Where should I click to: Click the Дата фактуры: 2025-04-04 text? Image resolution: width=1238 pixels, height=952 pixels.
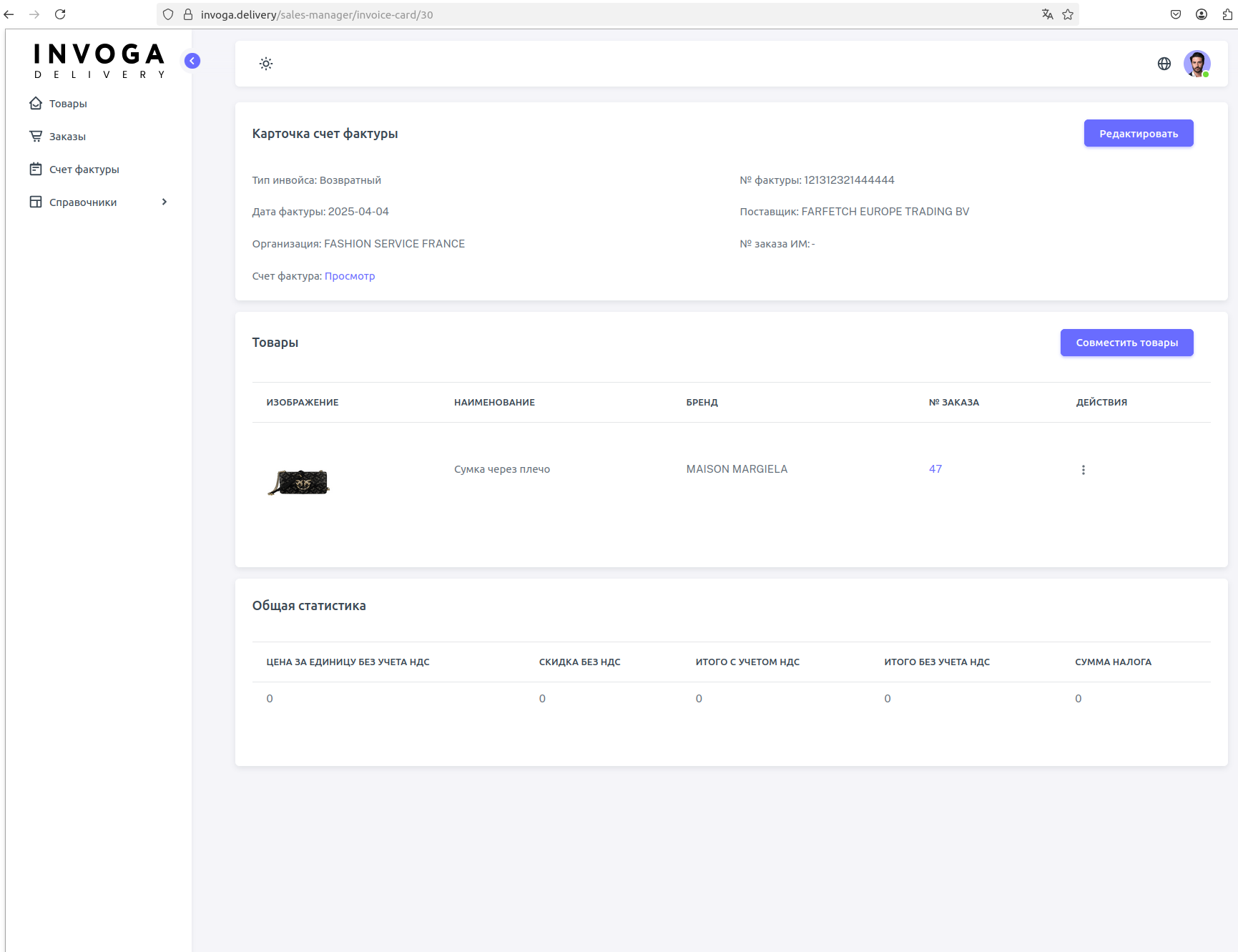(320, 212)
